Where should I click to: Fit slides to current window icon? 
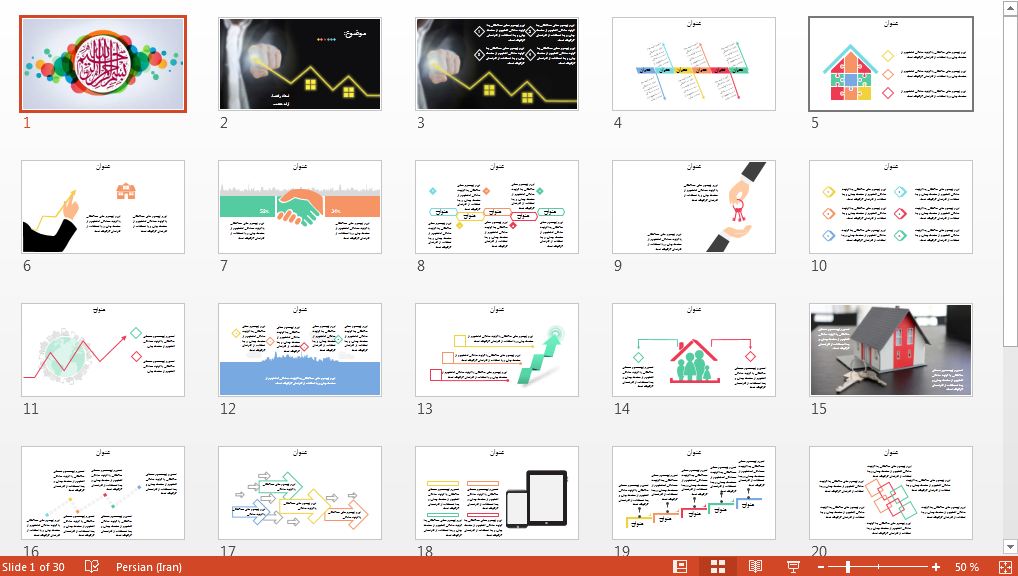tap(1001, 567)
